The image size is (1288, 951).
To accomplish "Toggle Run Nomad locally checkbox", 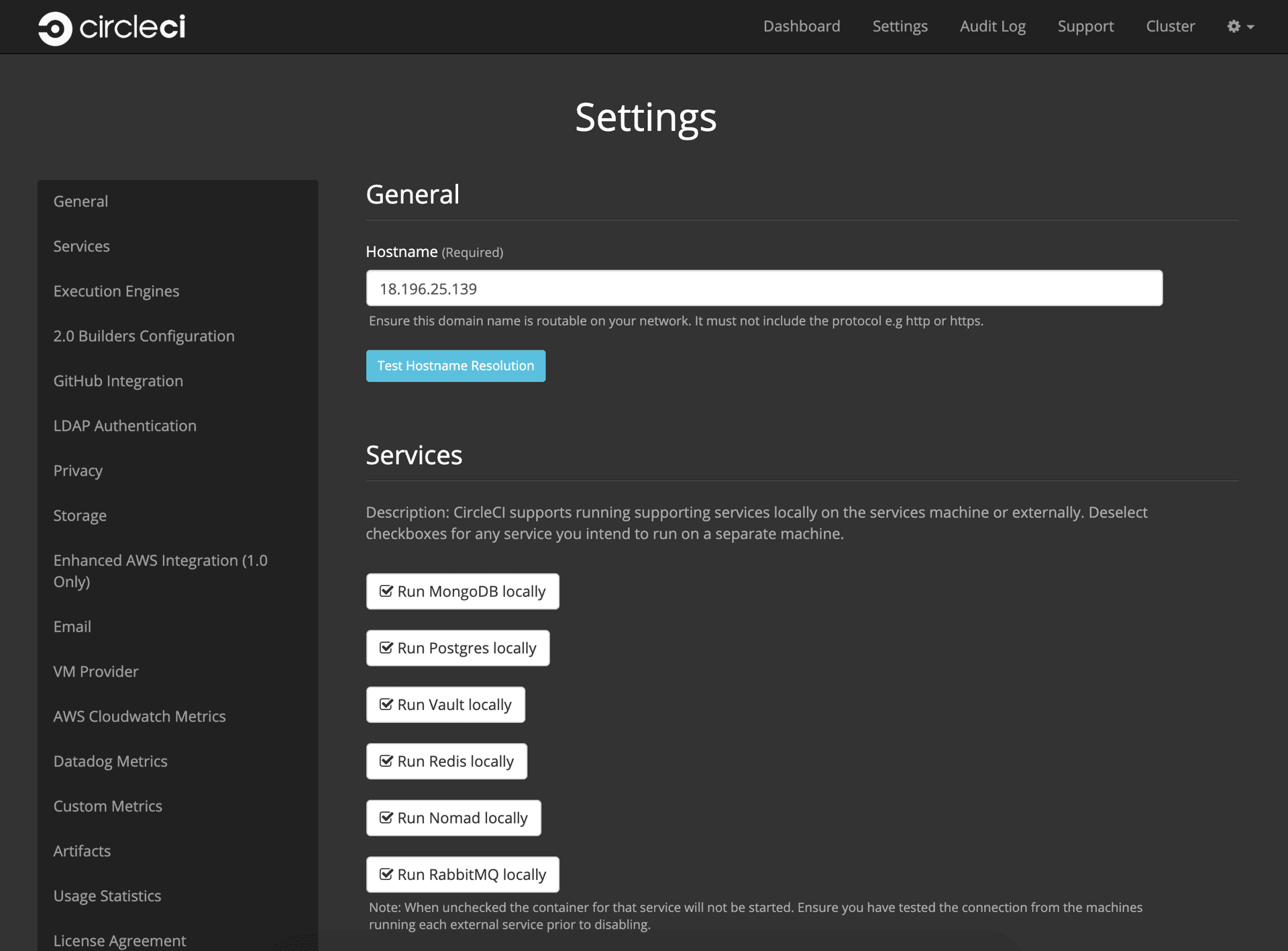I will click(453, 818).
